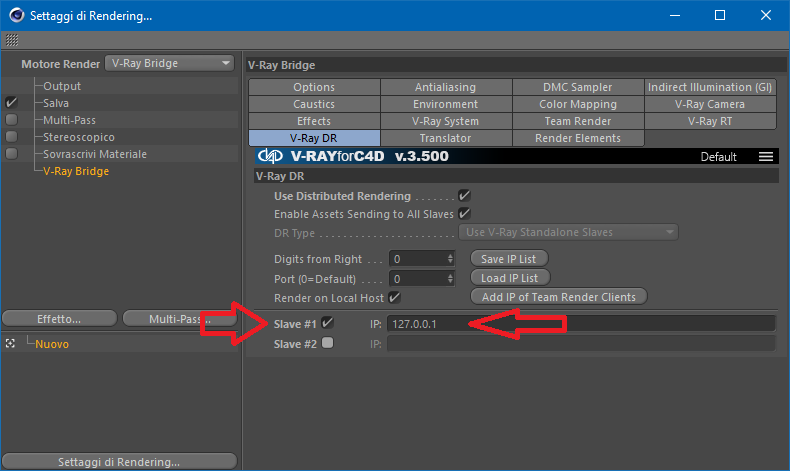Viewport: 790px width, 471px height.
Task: Click the Slave #2 IP field
Action: [x=581, y=344]
